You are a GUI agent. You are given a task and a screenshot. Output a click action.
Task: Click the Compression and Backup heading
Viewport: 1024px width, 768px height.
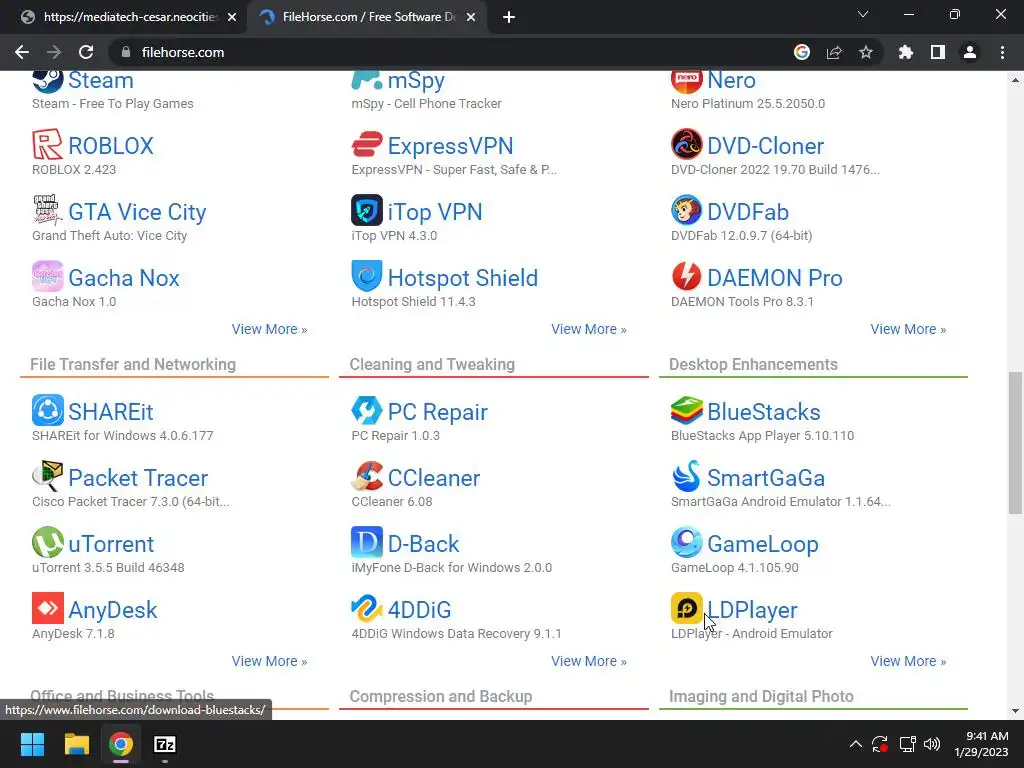tap(441, 696)
